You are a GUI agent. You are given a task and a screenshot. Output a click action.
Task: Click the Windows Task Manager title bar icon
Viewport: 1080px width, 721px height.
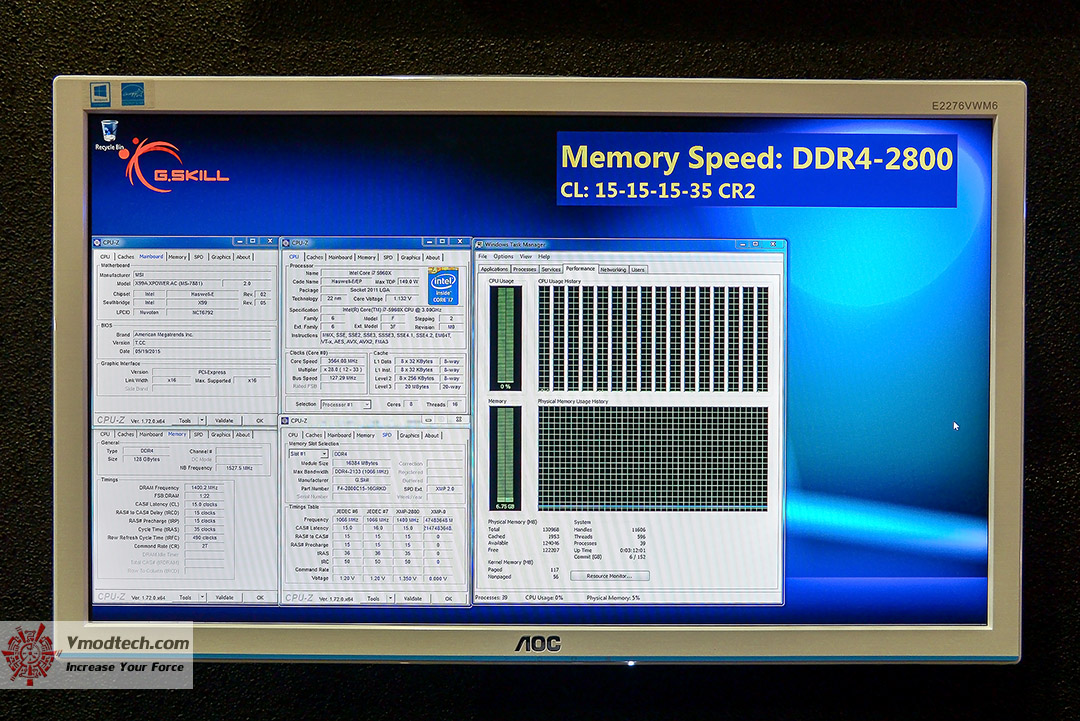click(479, 244)
